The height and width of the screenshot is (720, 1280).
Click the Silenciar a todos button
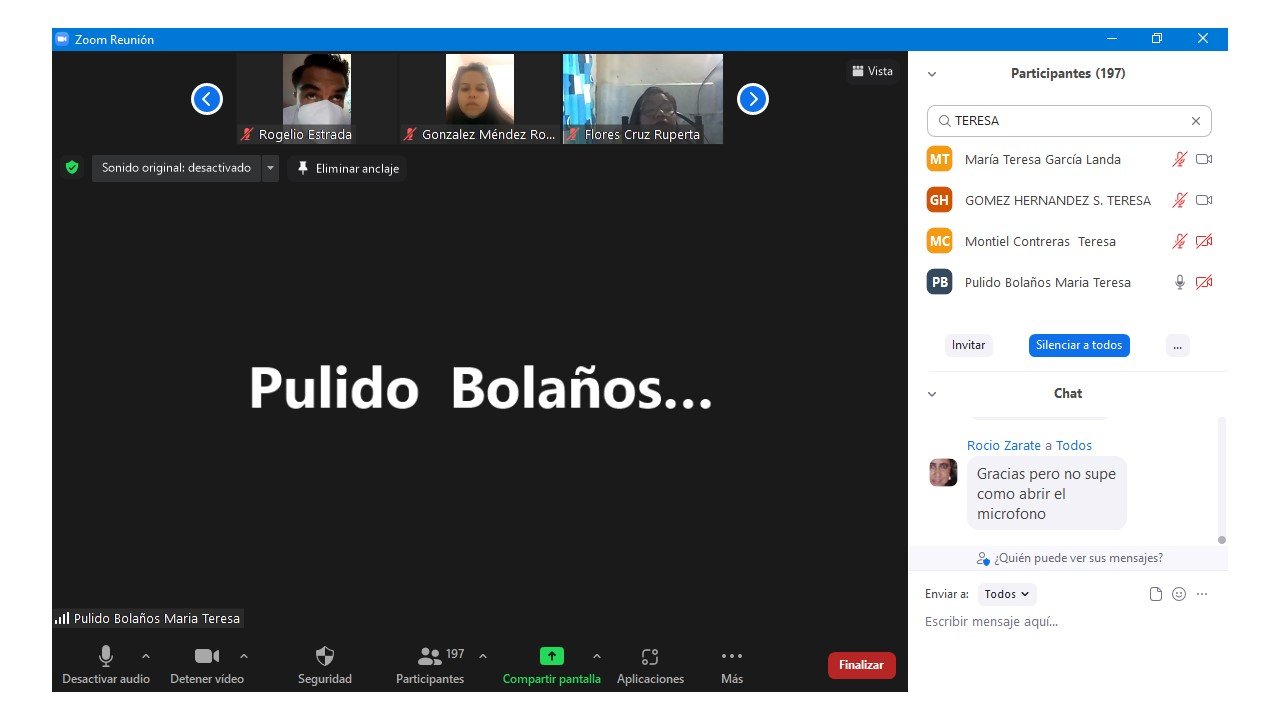tap(1079, 345)
